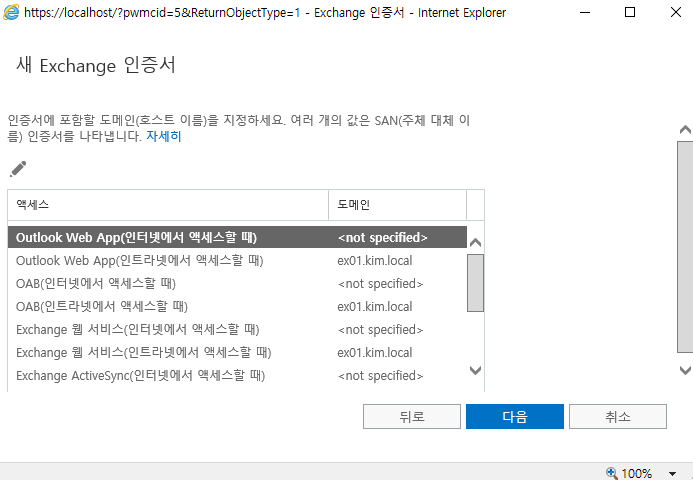Maximize the Internet Explorer window

pyautogui.click(x=630, y=12)
